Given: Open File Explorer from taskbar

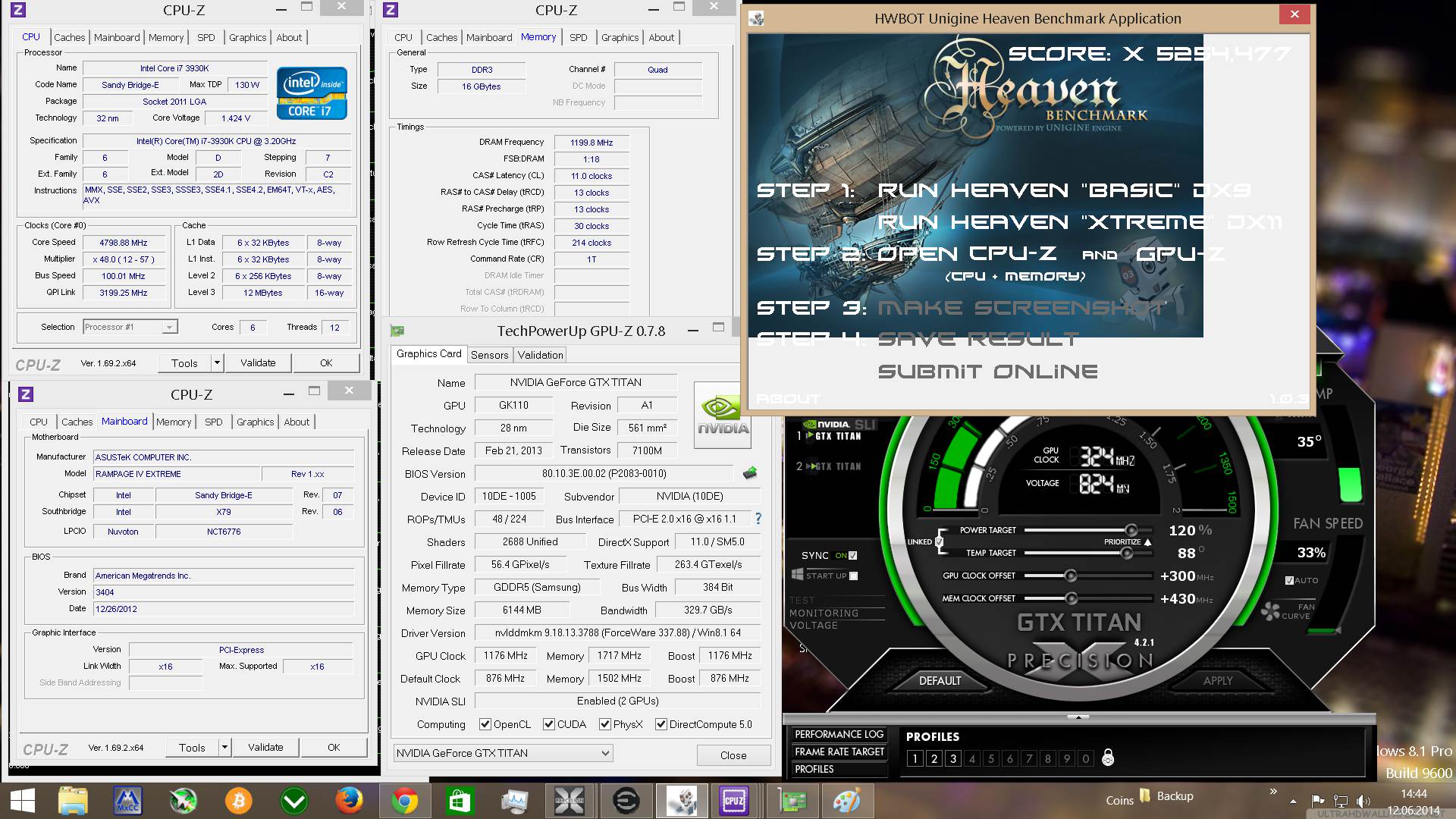Looking at the screenshot, I should click(x=73, y=801).
